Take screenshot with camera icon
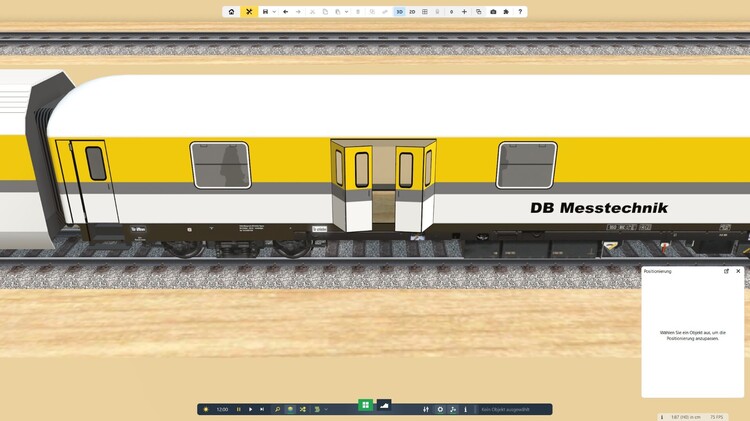The height and width of the screenshot is (421, 750). click(493, 11)
